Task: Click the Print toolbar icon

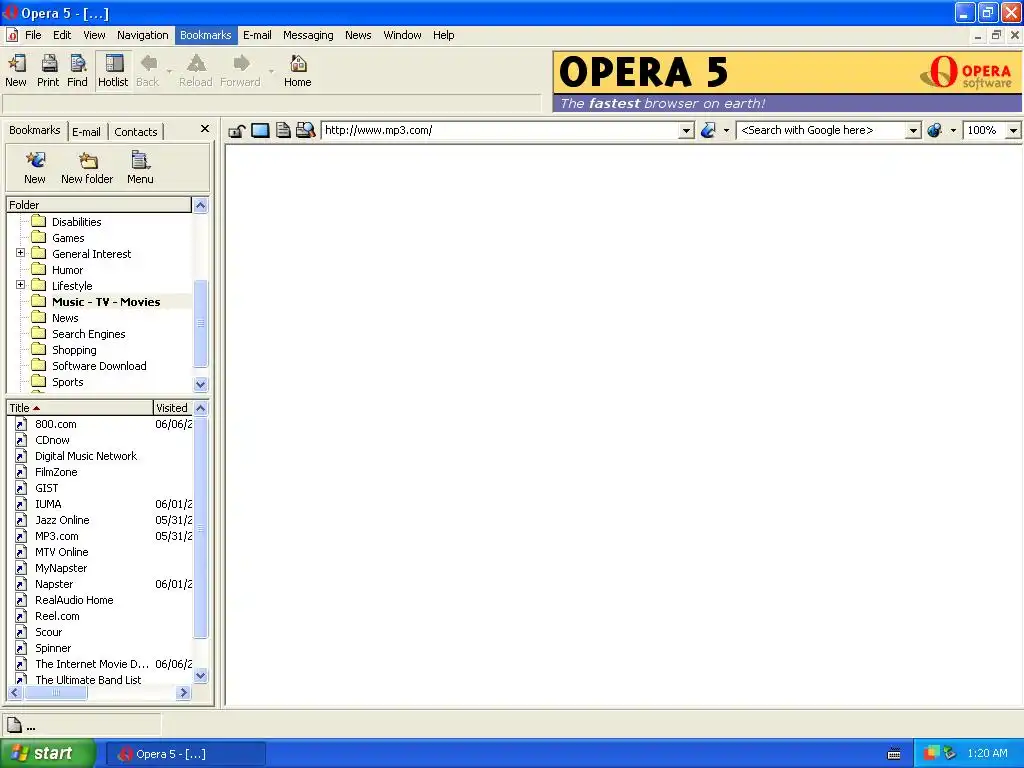Action: (48, 70)
